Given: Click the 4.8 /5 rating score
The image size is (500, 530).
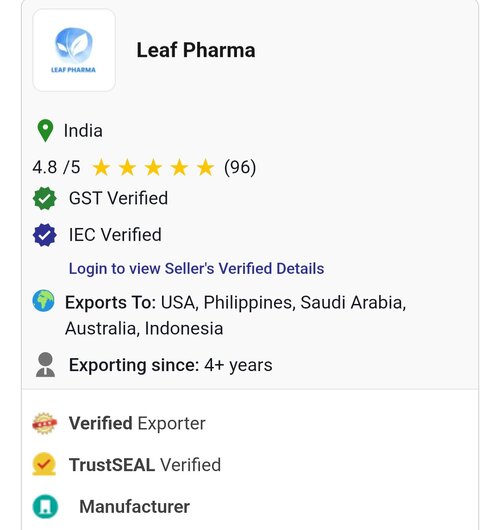Looking at the screenshot, I should click(x=56, y=167).
